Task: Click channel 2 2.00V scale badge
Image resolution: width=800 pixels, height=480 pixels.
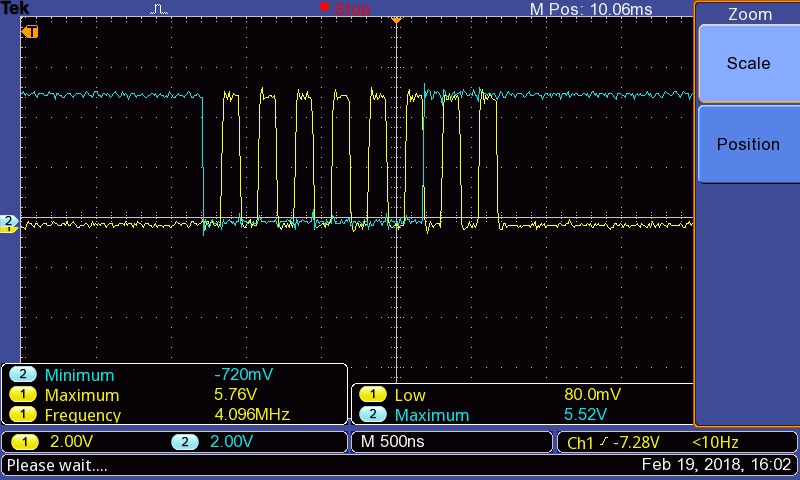Action: tap(185, 442)
